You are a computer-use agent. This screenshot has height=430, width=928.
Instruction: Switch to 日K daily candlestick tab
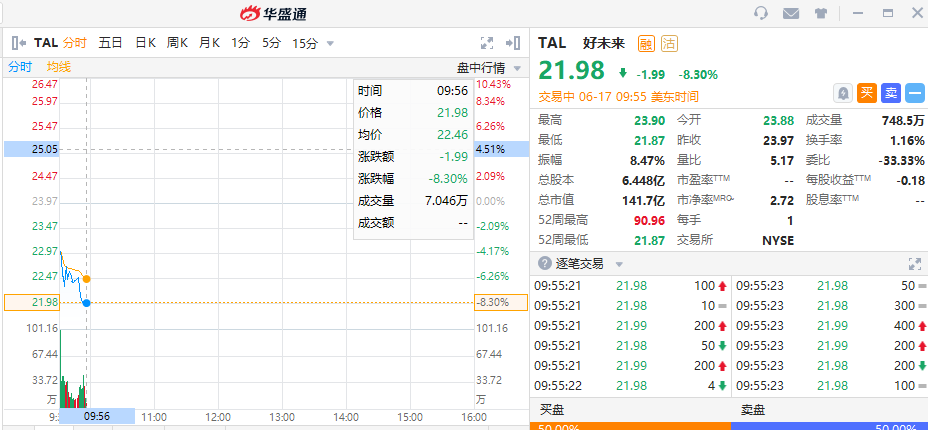point(145,43)
